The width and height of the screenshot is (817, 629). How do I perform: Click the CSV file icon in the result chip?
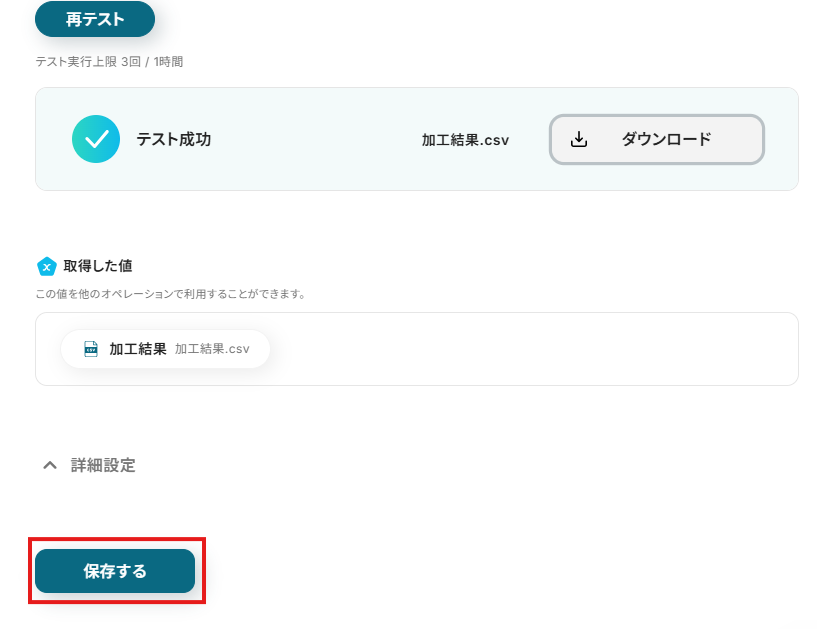click(91, 349)
